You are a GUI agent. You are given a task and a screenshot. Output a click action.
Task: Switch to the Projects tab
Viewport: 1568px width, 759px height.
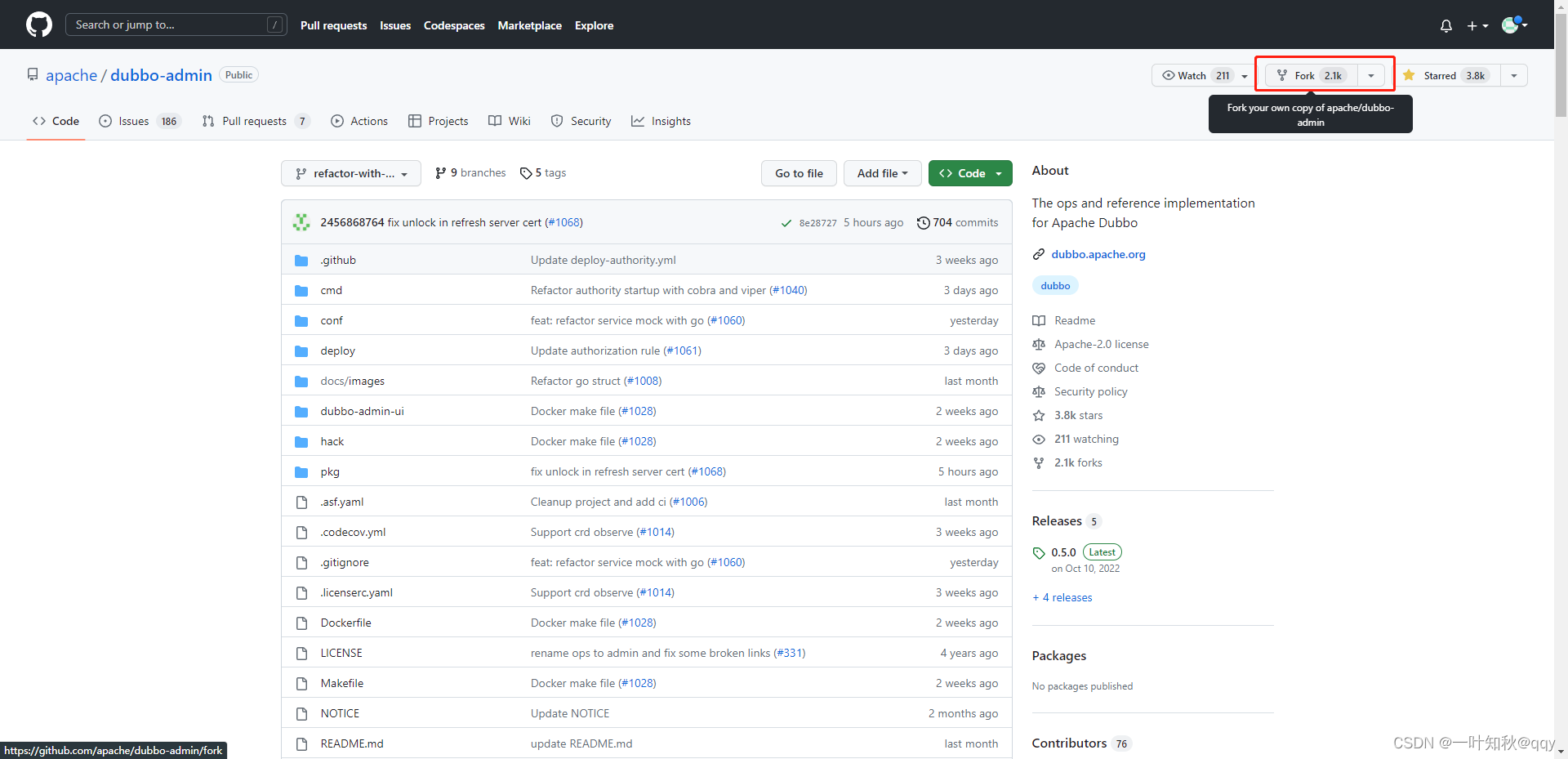click(x=439, y=121)
